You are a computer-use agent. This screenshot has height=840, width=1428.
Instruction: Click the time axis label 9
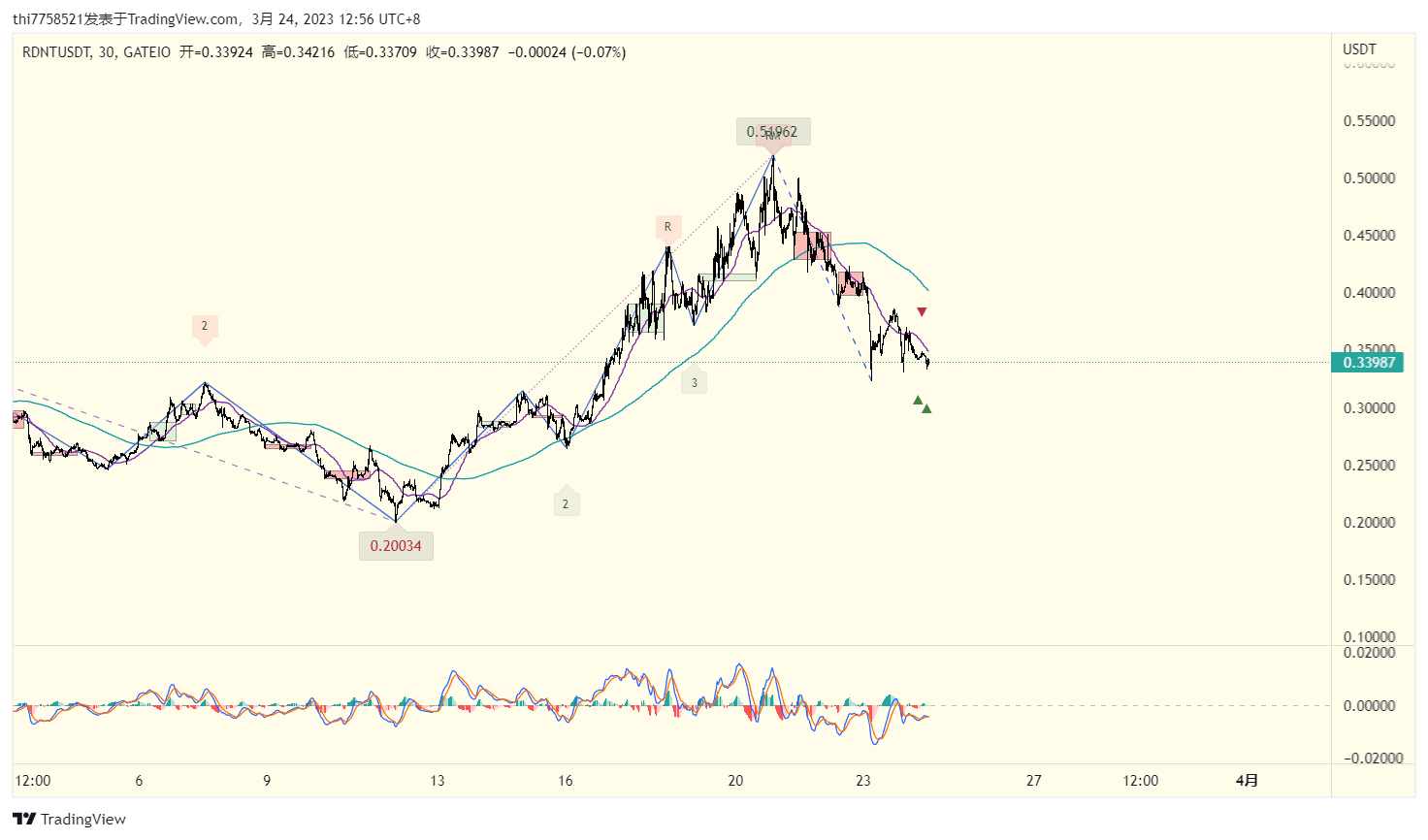[267, 781]
